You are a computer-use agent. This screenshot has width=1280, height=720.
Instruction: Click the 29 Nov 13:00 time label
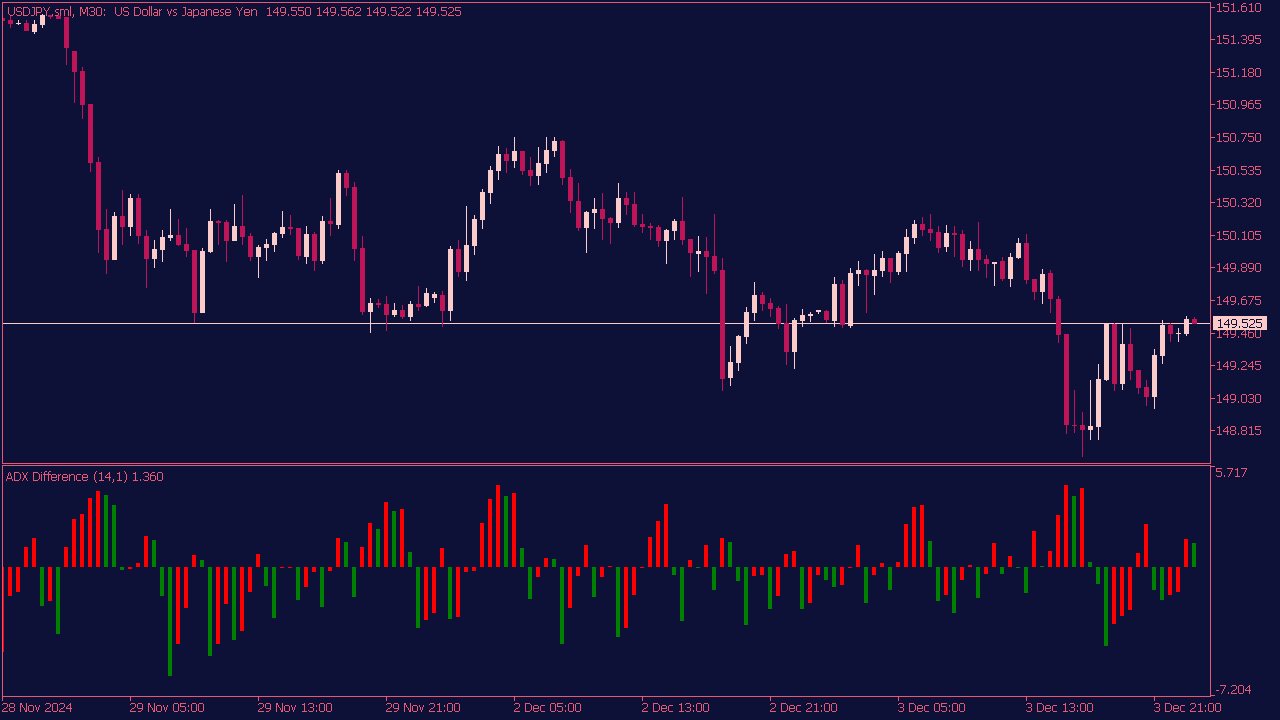coord(294,708)
